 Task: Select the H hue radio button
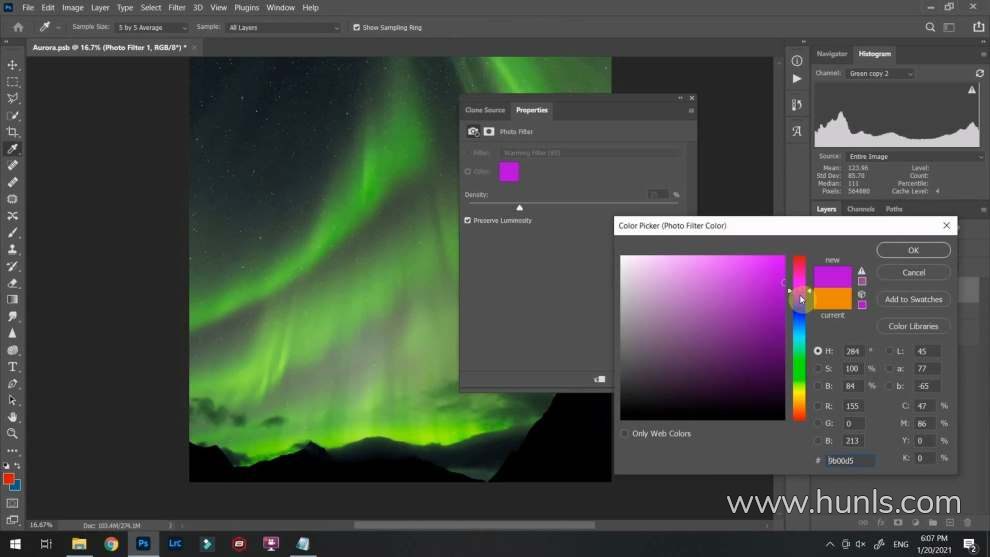coord(818,351)
